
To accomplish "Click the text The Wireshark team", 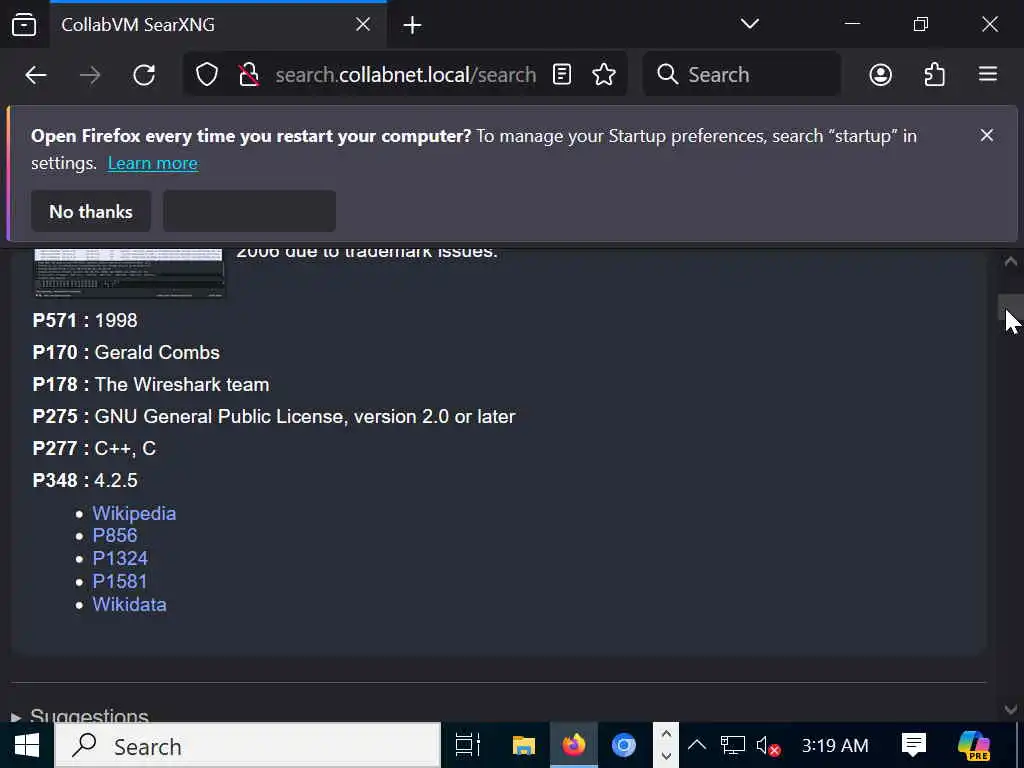I will [182, 384].
